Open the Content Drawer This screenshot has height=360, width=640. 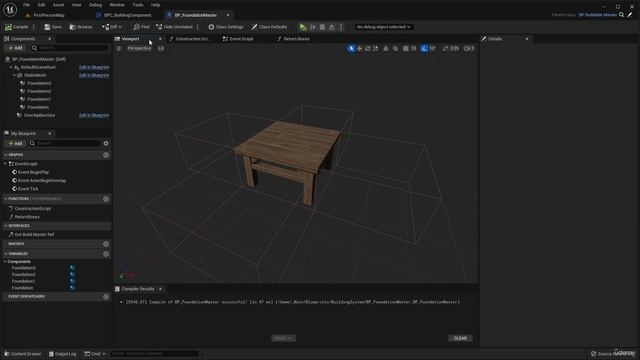(x=22, y=354)
